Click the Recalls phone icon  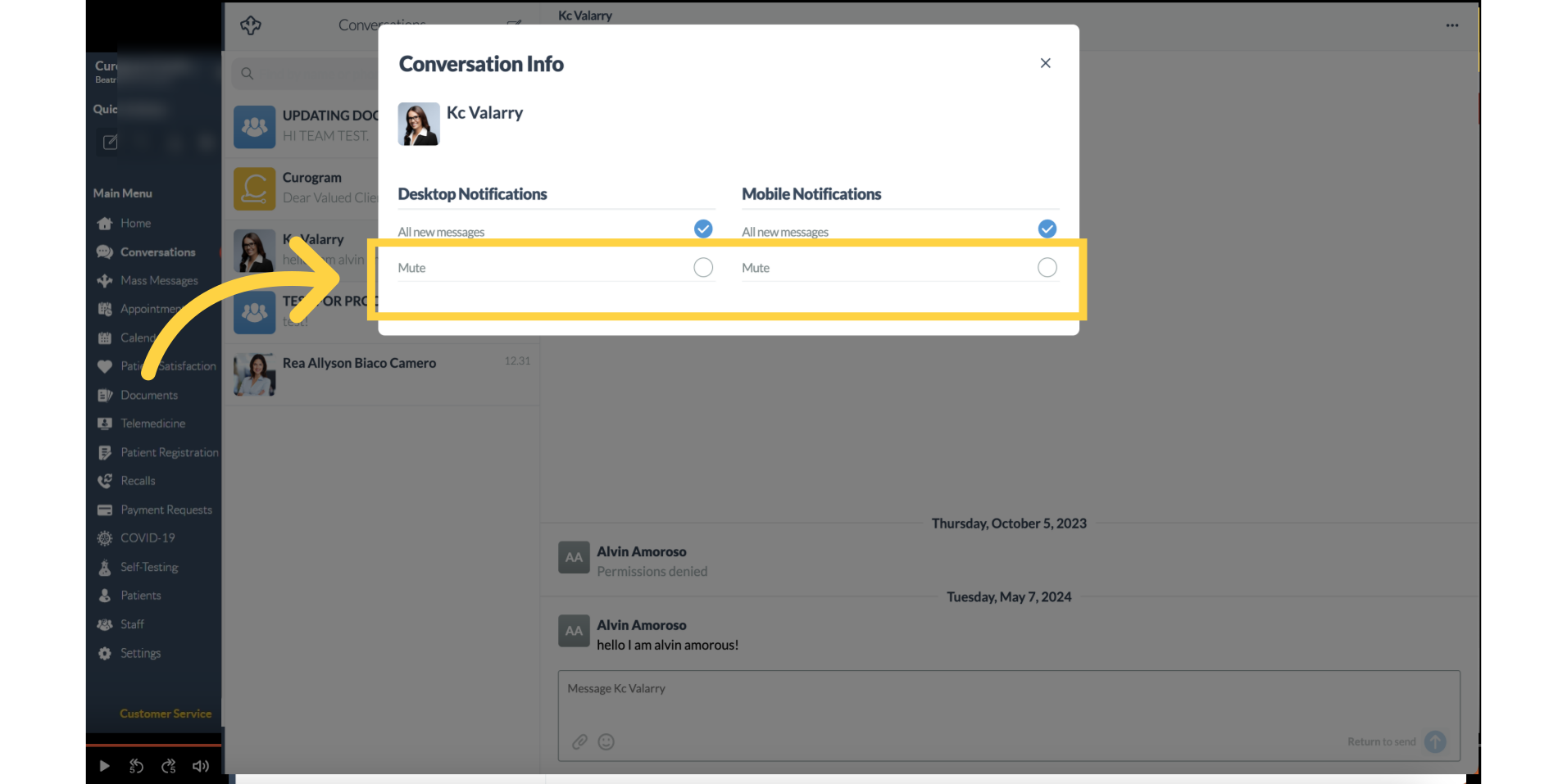coord(105,481)
